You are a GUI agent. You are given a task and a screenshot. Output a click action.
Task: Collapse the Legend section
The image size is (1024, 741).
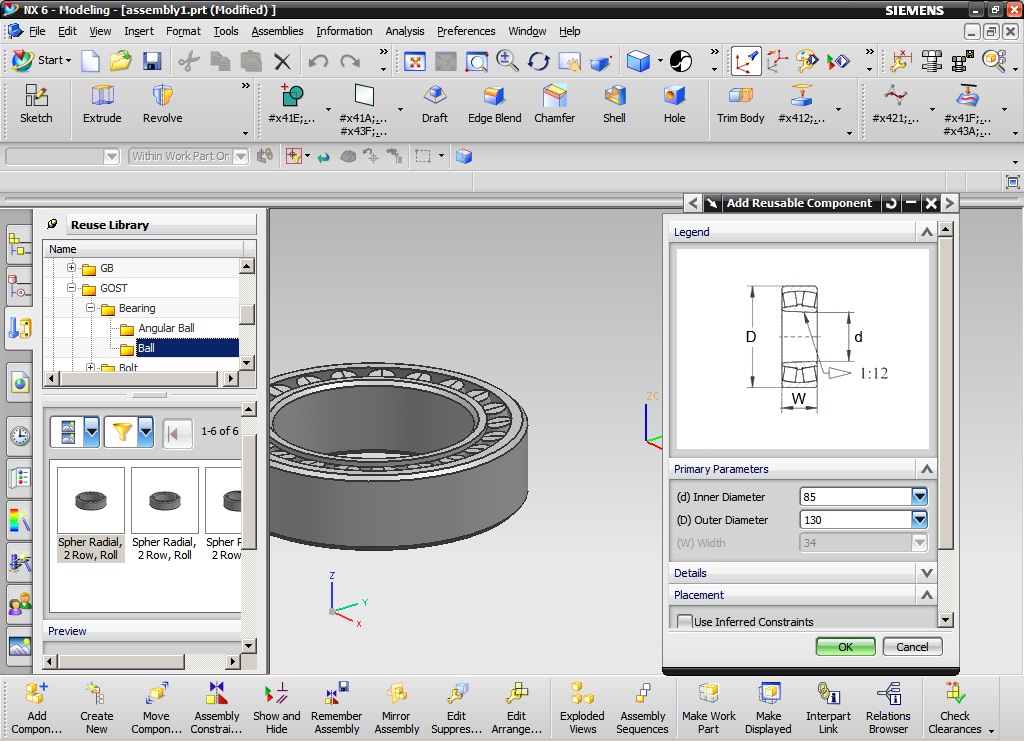tap(926, 232)
